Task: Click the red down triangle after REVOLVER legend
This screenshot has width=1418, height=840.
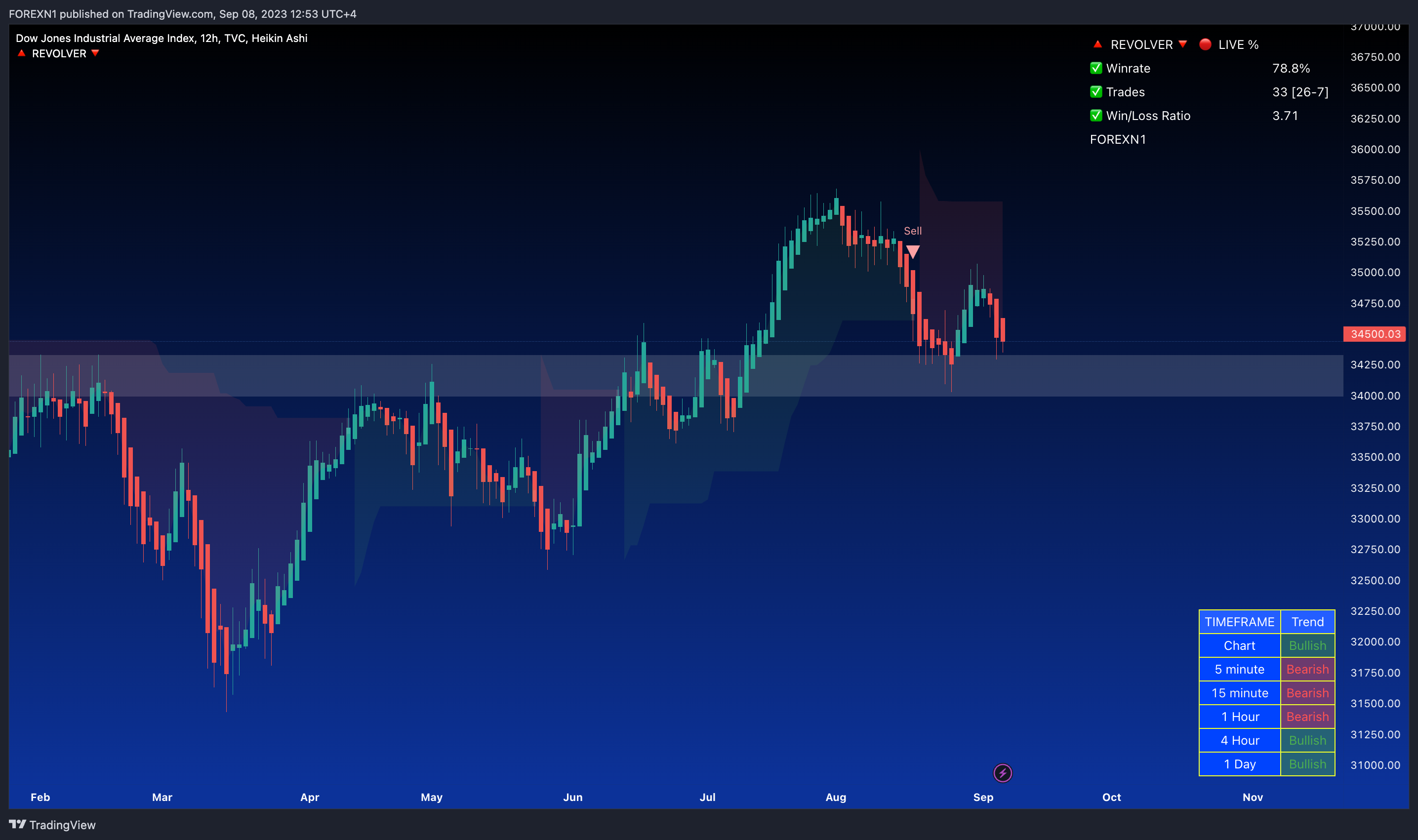Action: click(95, 53)
